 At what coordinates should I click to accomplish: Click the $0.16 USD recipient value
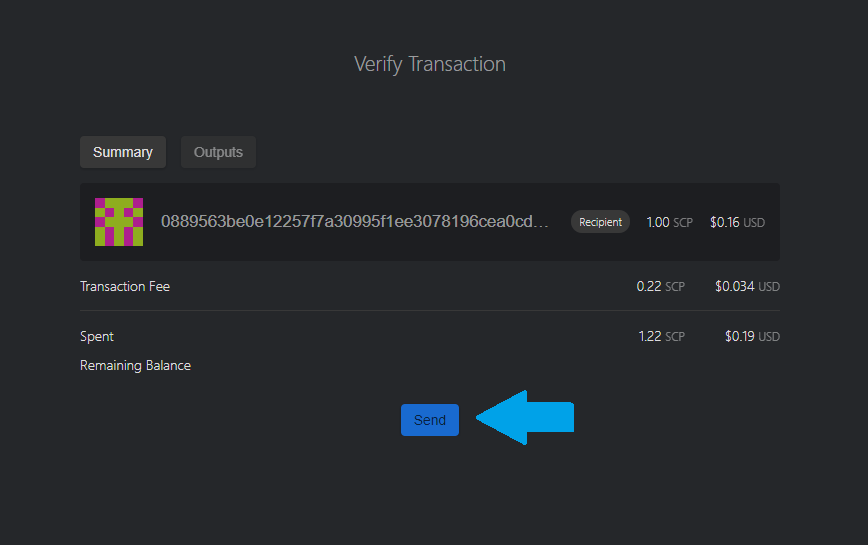pos(737,222)
